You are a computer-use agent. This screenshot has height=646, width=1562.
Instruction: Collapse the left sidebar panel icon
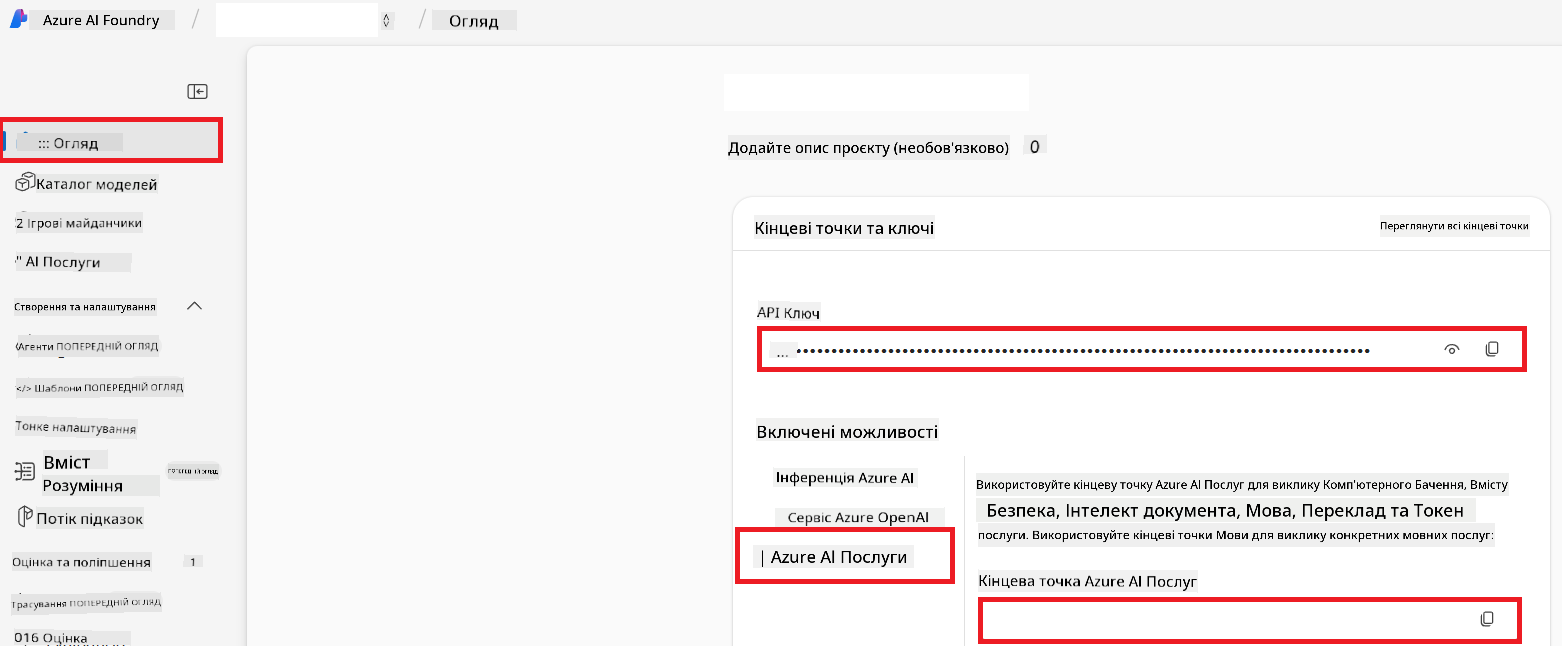(x=197, y=91)
